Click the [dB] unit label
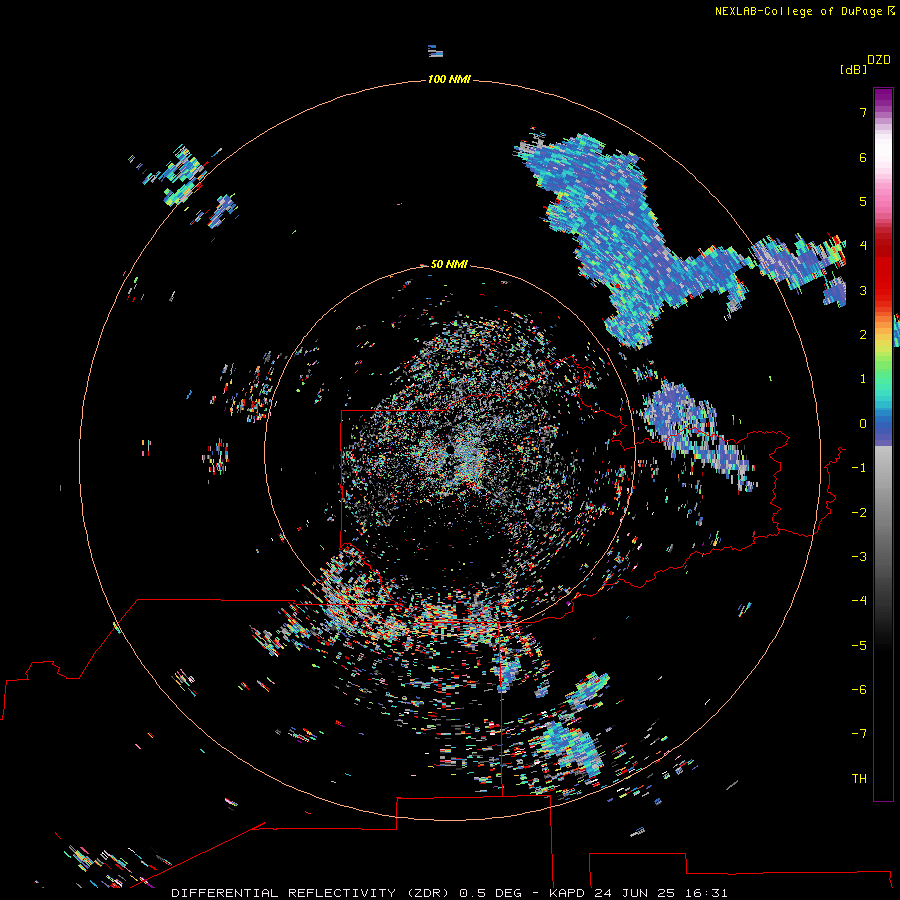Image resolution: width=900 pixels, height=900 pixels. click(x=853, y=69)
